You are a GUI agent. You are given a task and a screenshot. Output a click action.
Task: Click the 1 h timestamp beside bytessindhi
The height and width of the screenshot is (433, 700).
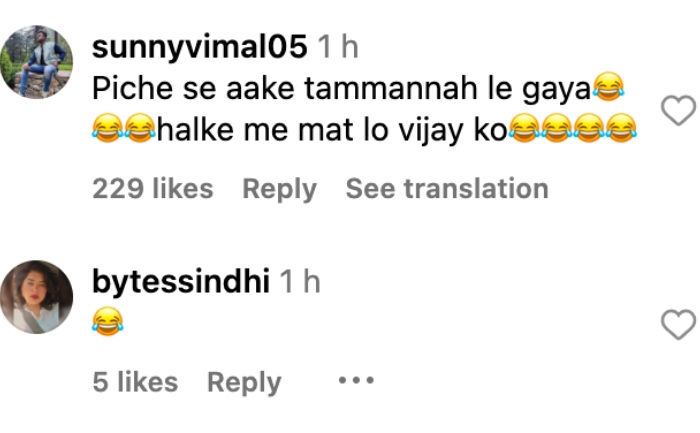[300, 282]
